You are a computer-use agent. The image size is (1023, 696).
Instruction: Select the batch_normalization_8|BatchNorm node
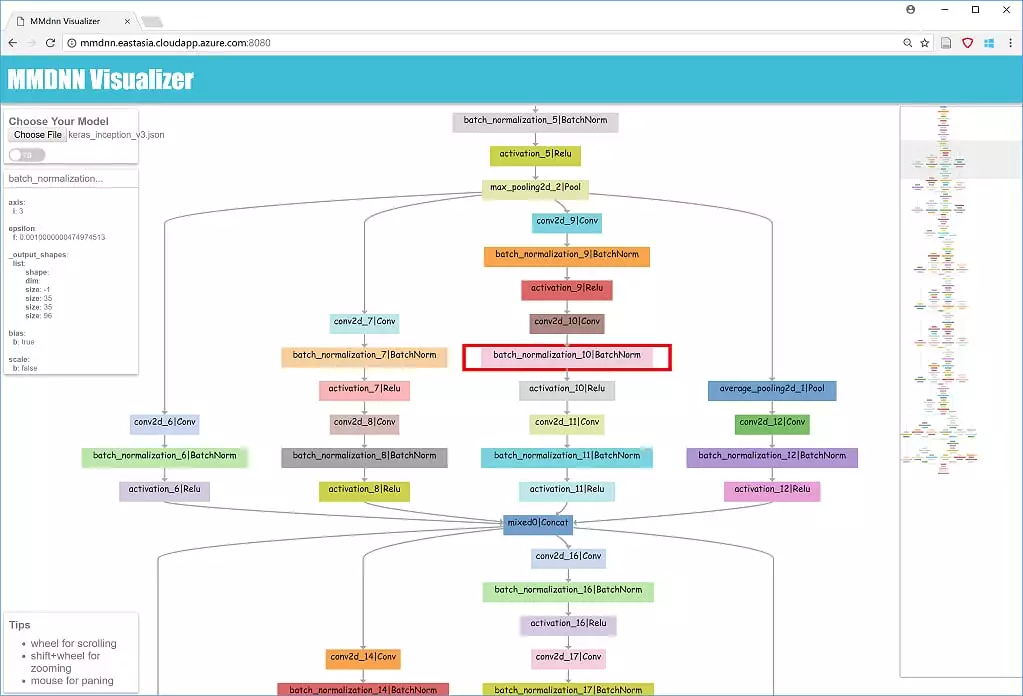(x=365, y=457)
